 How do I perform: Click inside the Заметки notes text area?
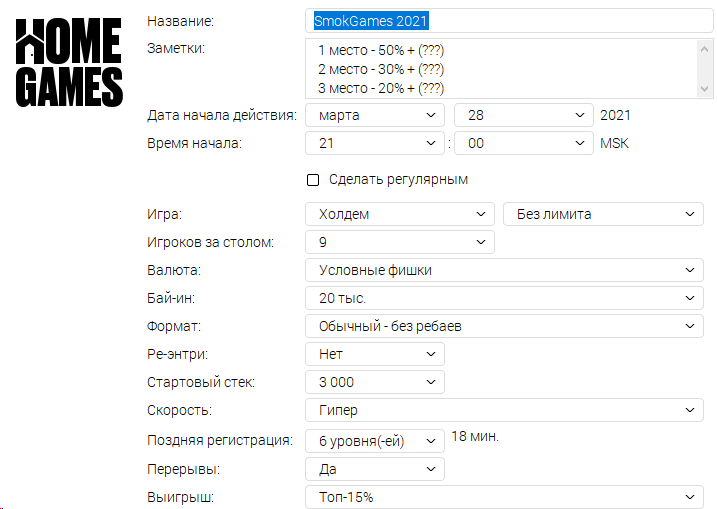[x=501, y=69]
